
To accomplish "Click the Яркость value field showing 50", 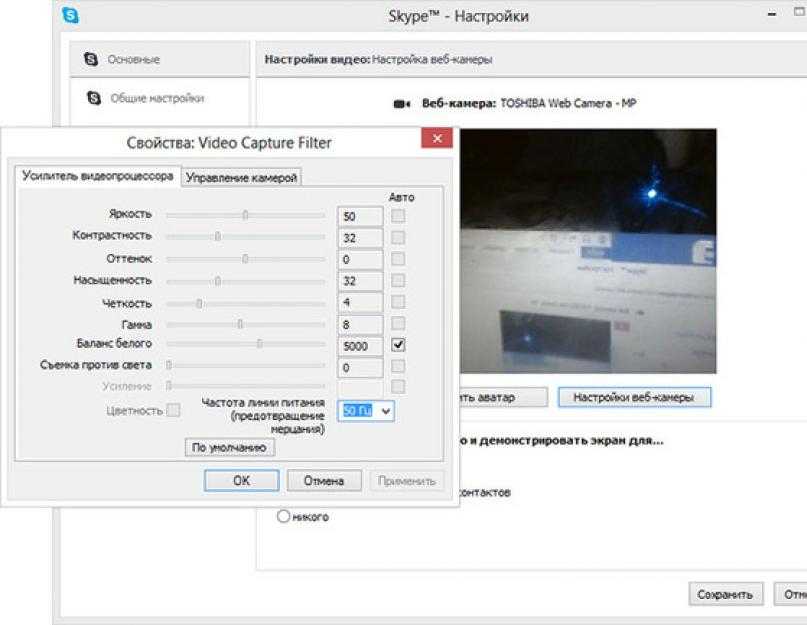I will click(360, 216).
